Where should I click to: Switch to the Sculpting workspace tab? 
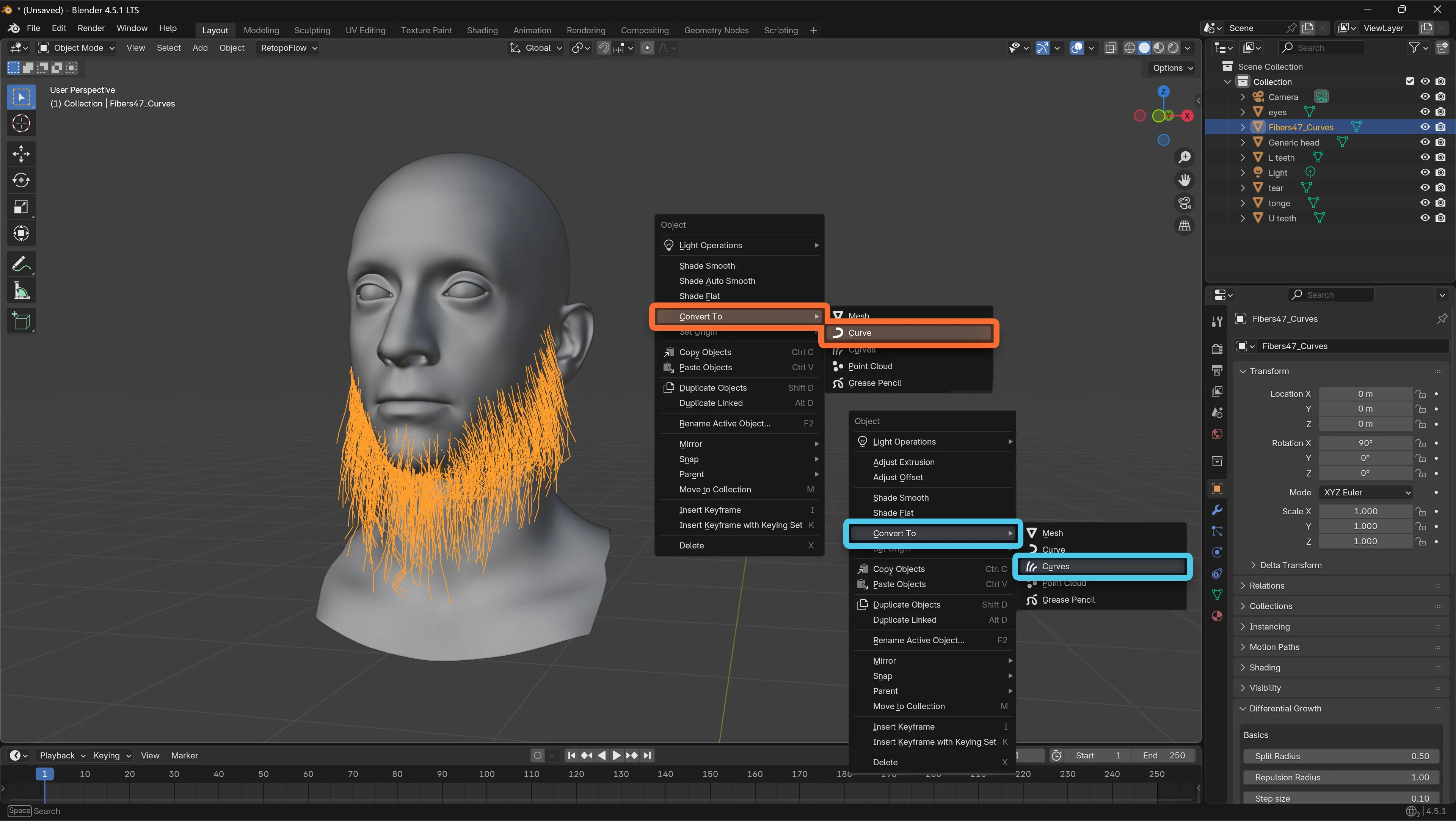tap(312, 30)
